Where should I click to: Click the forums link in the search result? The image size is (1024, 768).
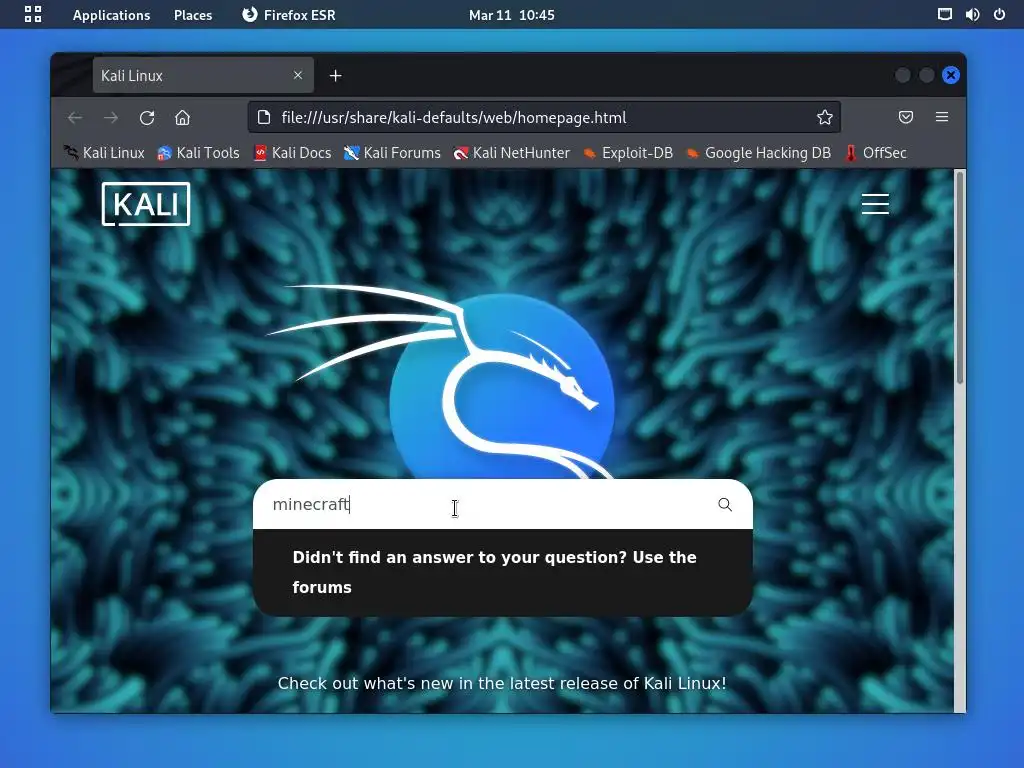click(322, 587)
